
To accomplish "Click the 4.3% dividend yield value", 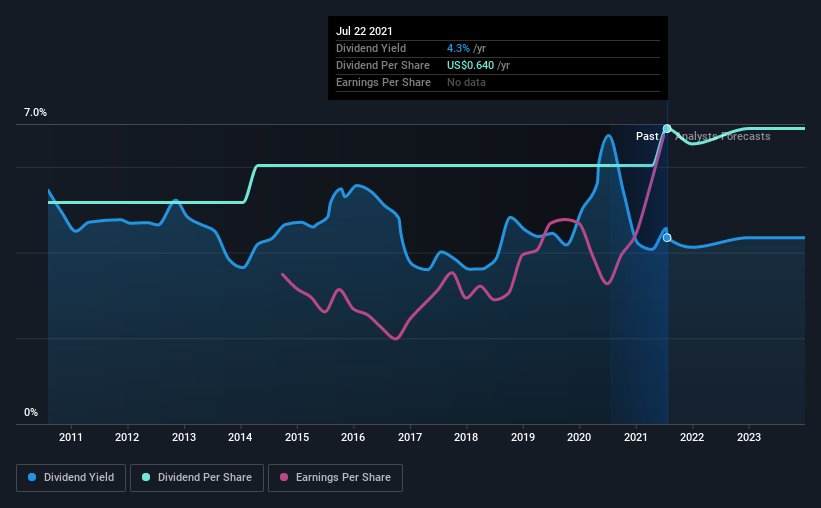I will point(458,48).
